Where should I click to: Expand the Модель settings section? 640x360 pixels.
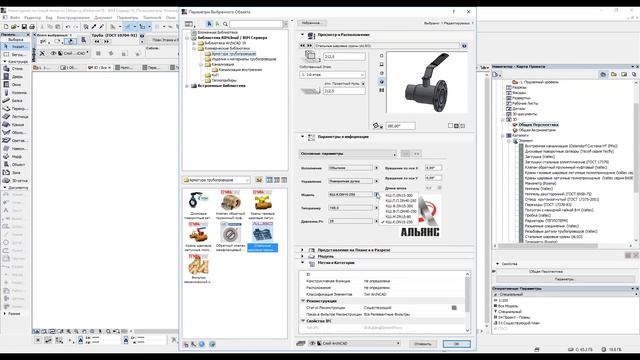tap(302, 256)
